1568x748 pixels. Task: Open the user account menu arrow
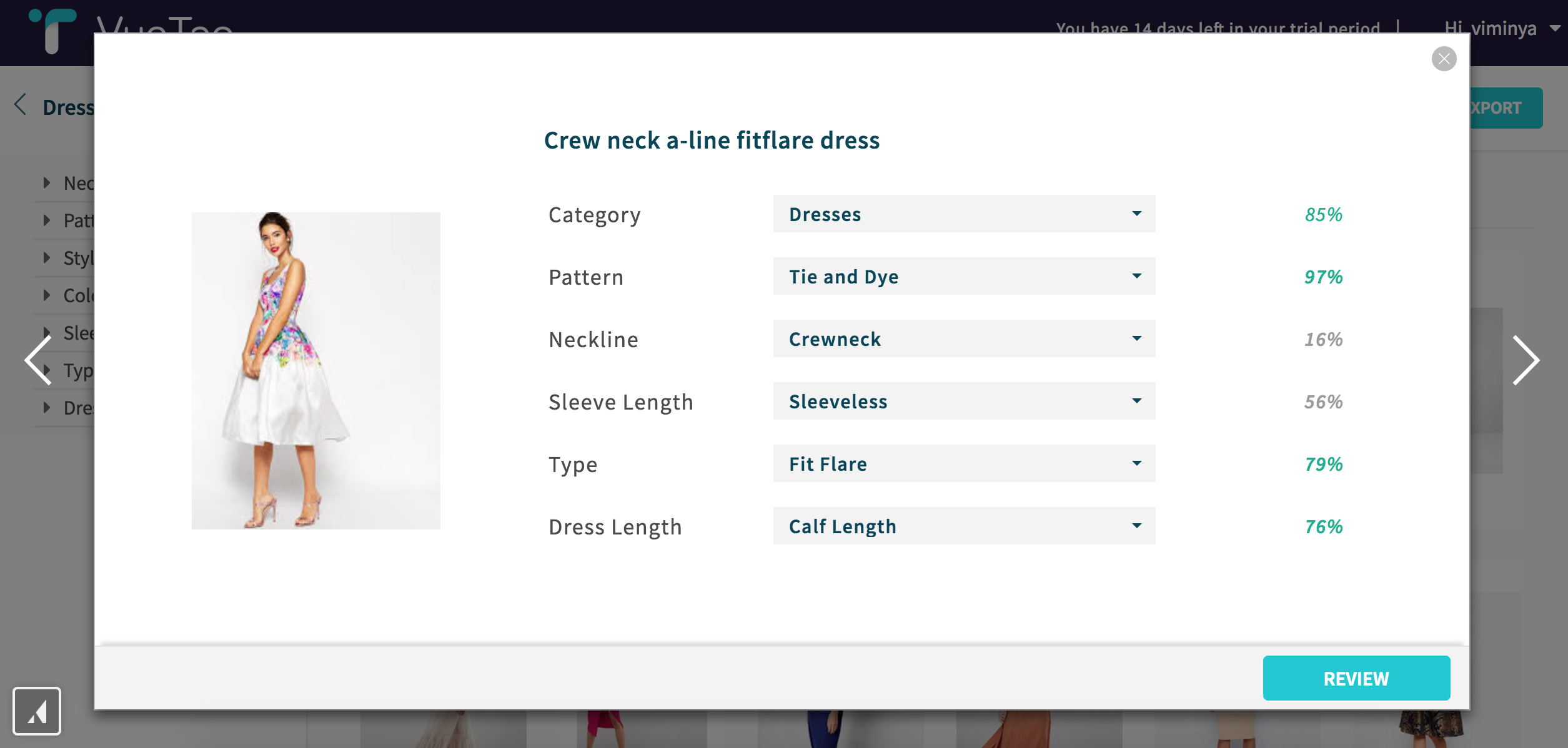click(1555, 29)
